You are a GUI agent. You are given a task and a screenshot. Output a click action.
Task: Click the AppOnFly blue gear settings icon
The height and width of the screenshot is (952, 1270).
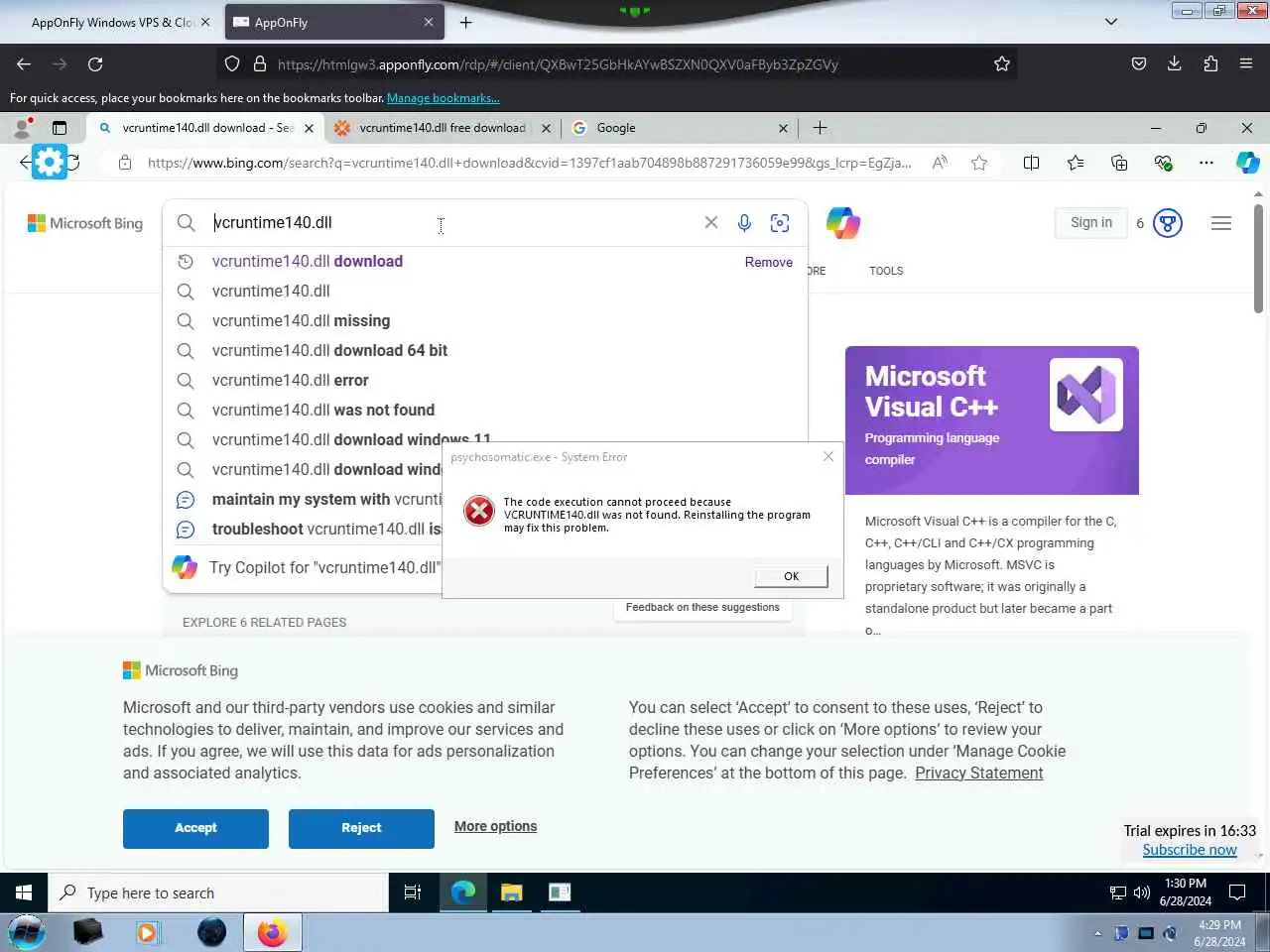pos(49,161)
